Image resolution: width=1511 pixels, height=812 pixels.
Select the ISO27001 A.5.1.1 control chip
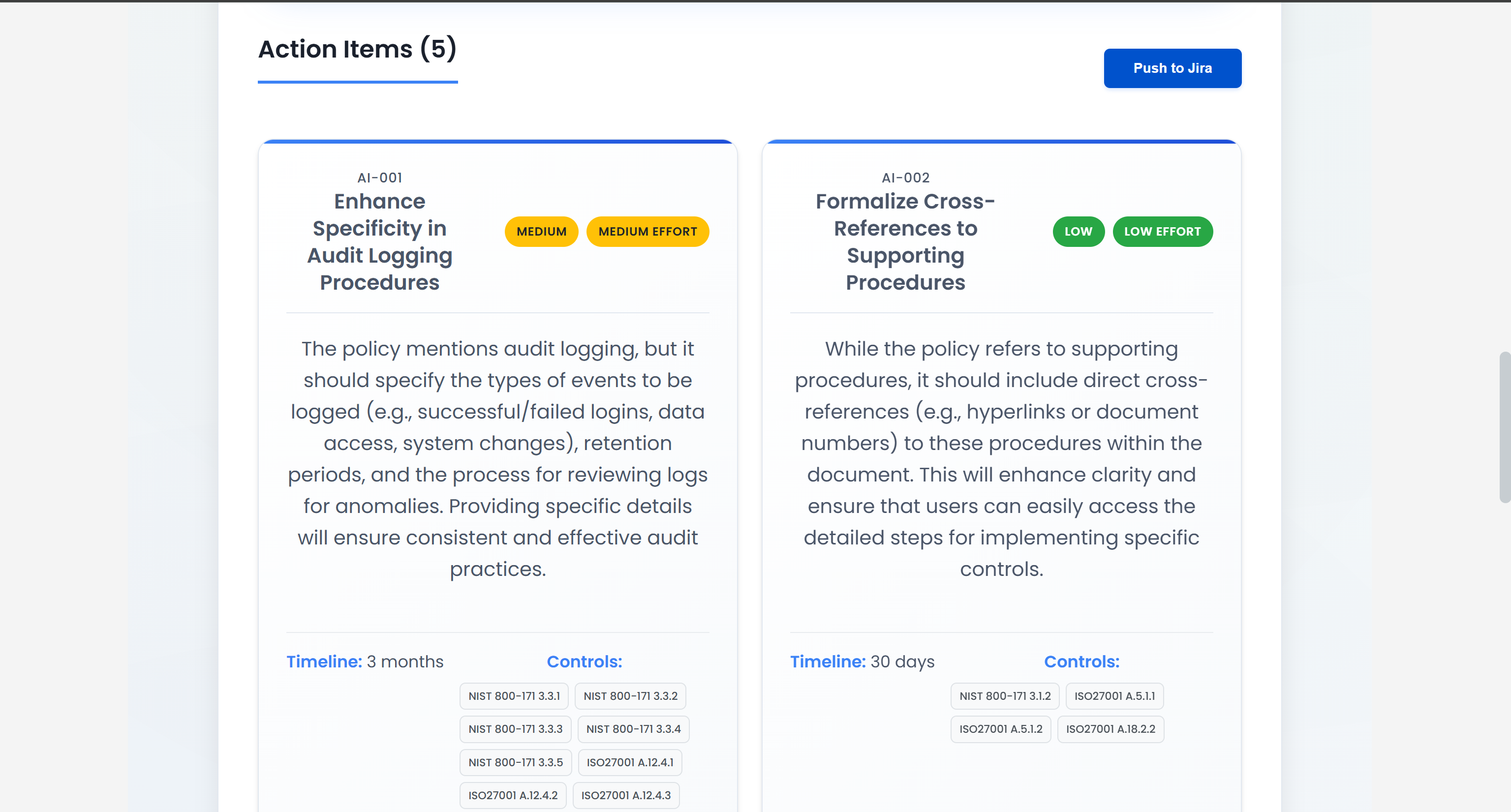click(1114, 696)
